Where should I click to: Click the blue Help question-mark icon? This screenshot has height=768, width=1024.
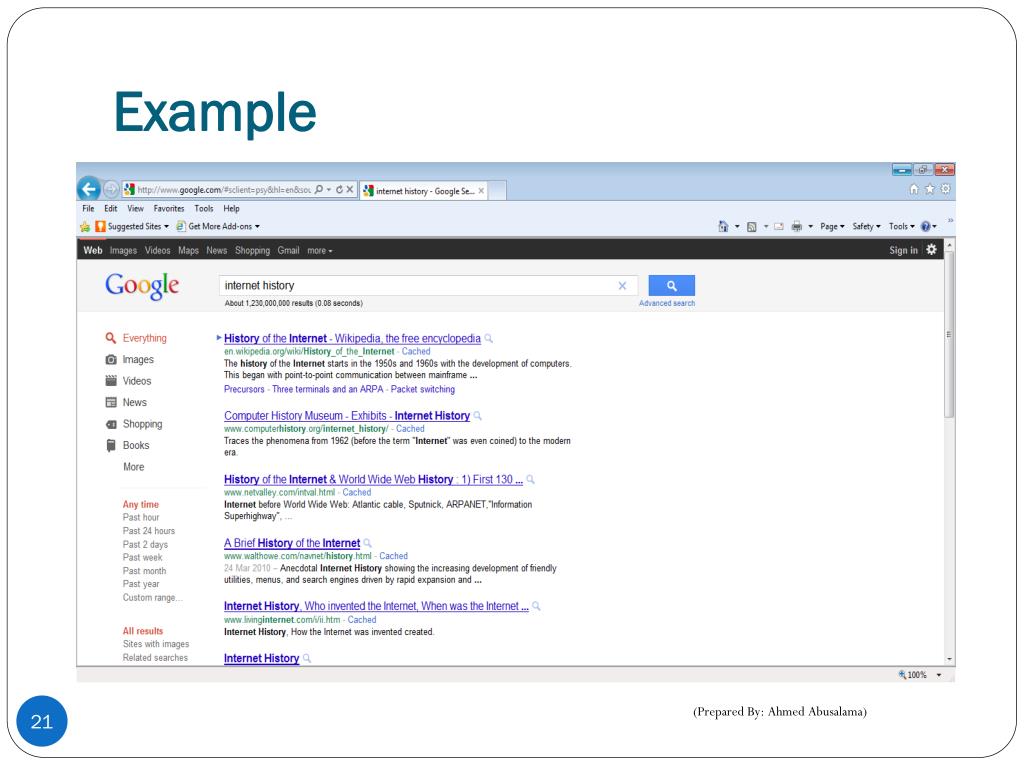pos(925,227)
